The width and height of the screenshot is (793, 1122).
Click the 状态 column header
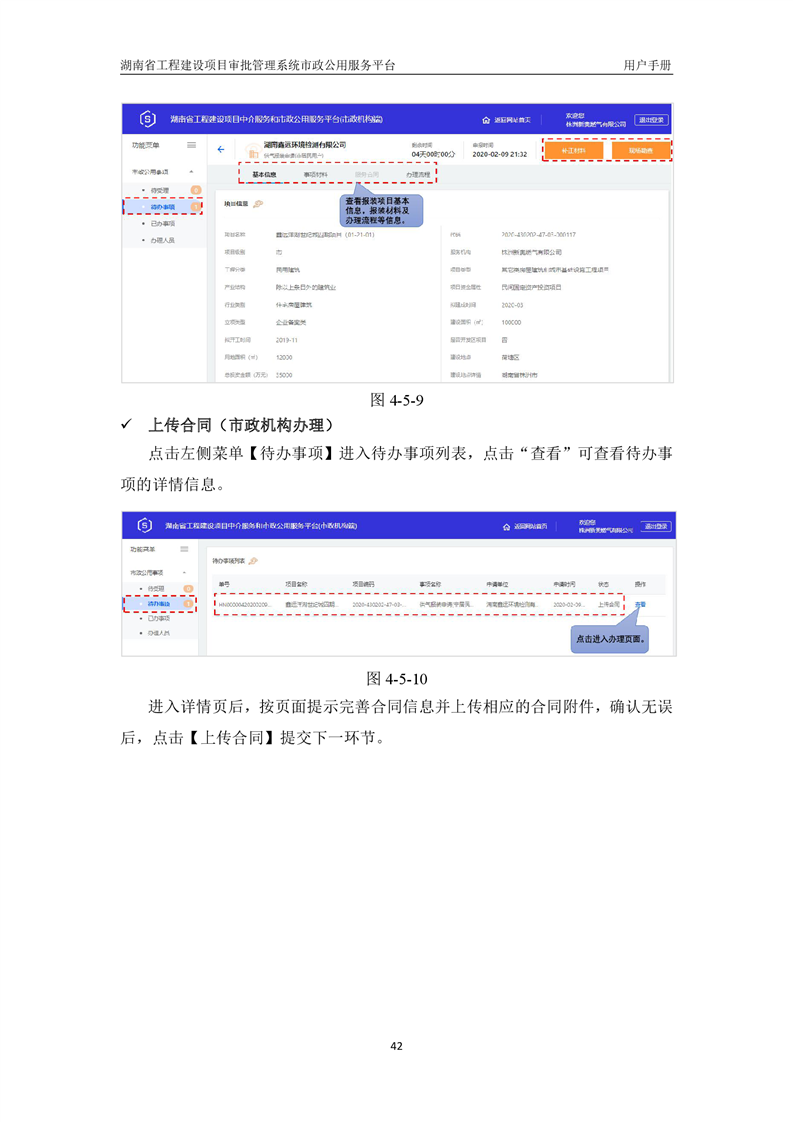[604, 585]
